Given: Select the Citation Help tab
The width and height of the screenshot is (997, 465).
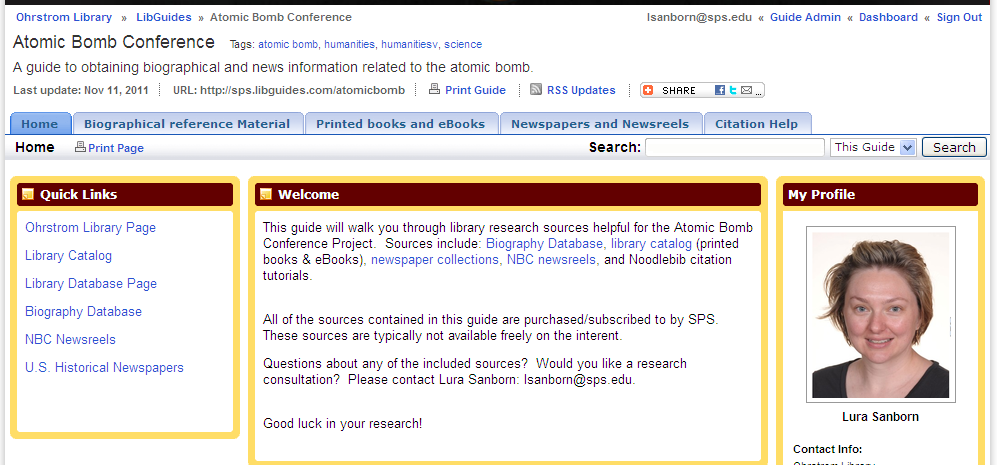Looking at the screenshot, I should pyautogui.click(x=756, y=124).
